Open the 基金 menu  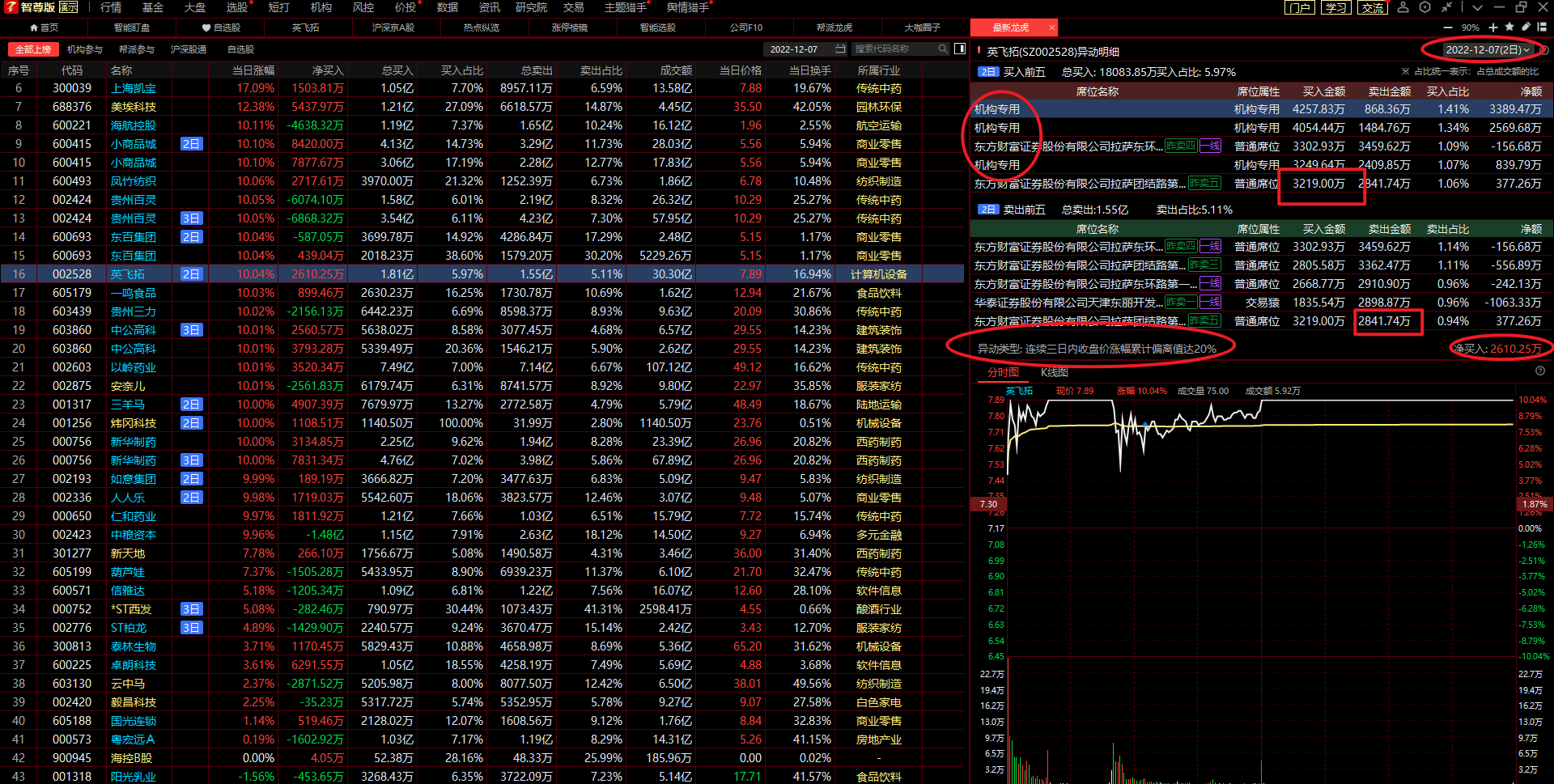tap(153, 7)
